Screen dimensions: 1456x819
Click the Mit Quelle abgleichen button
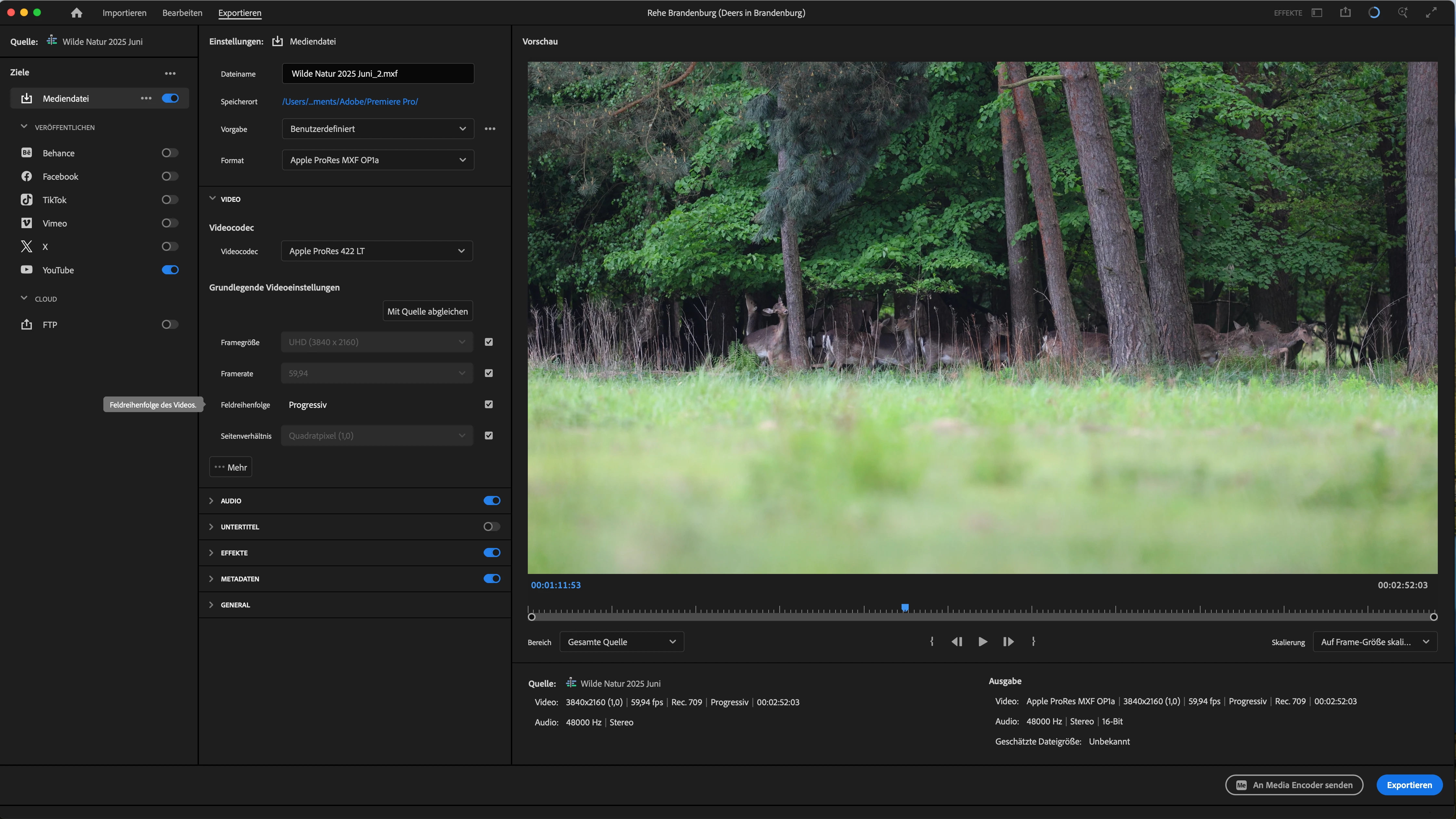tap(427, 311)
